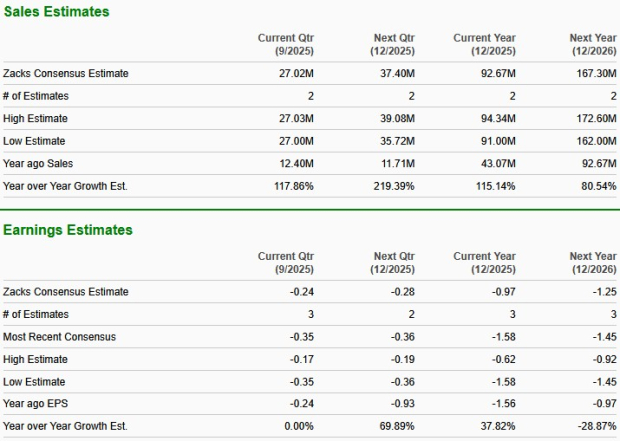Select Sales table Current Qtr (9/2025) column header
The image size is (620, 441).
[285, 44]
